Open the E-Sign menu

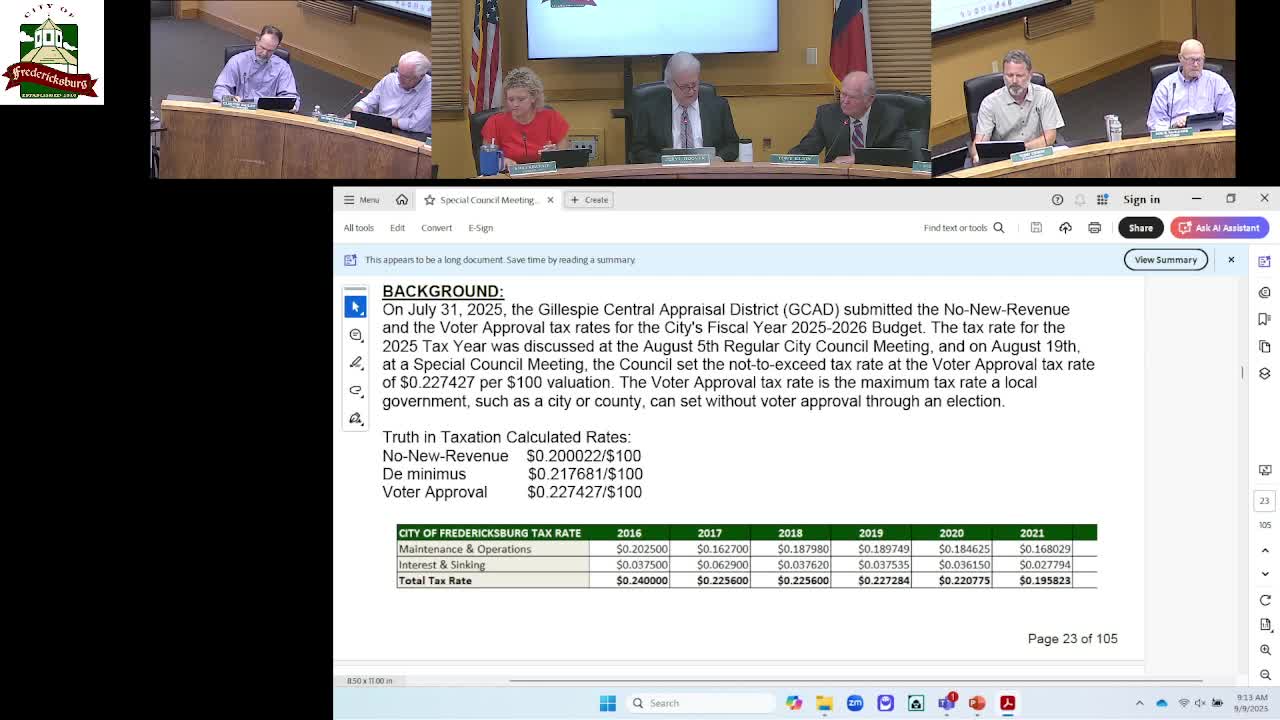[x=480, y=227]
